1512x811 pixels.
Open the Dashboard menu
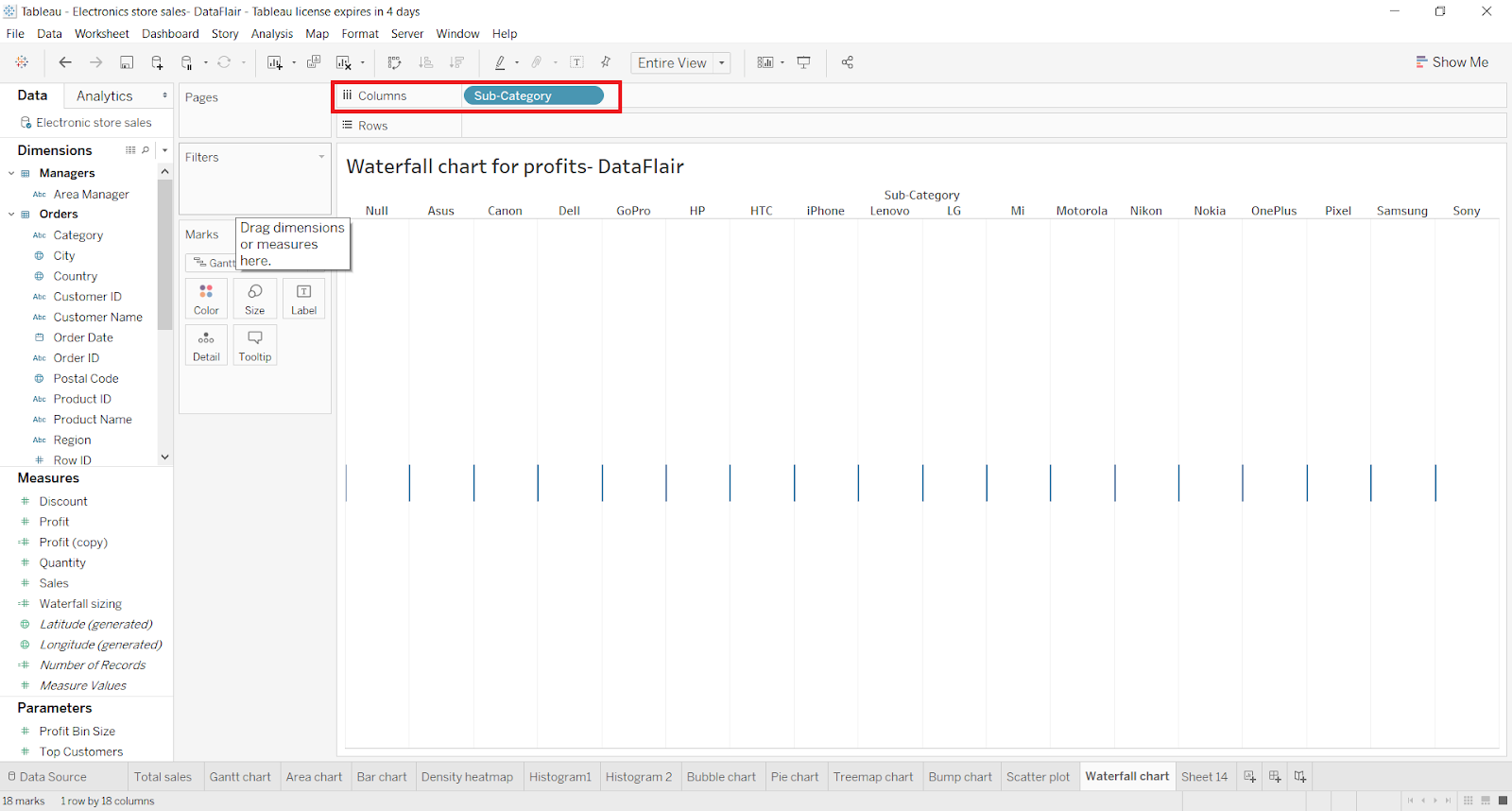pyautogui.click(x=170, y=33)
